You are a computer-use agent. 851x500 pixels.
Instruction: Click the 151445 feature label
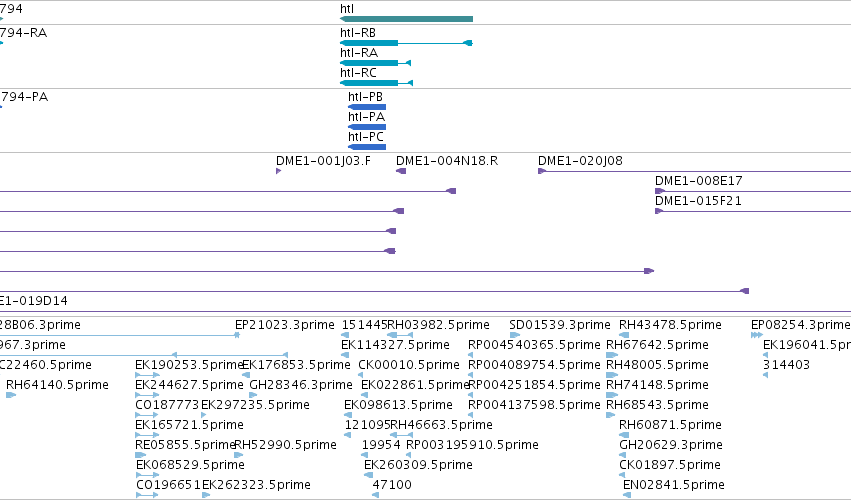364,325
